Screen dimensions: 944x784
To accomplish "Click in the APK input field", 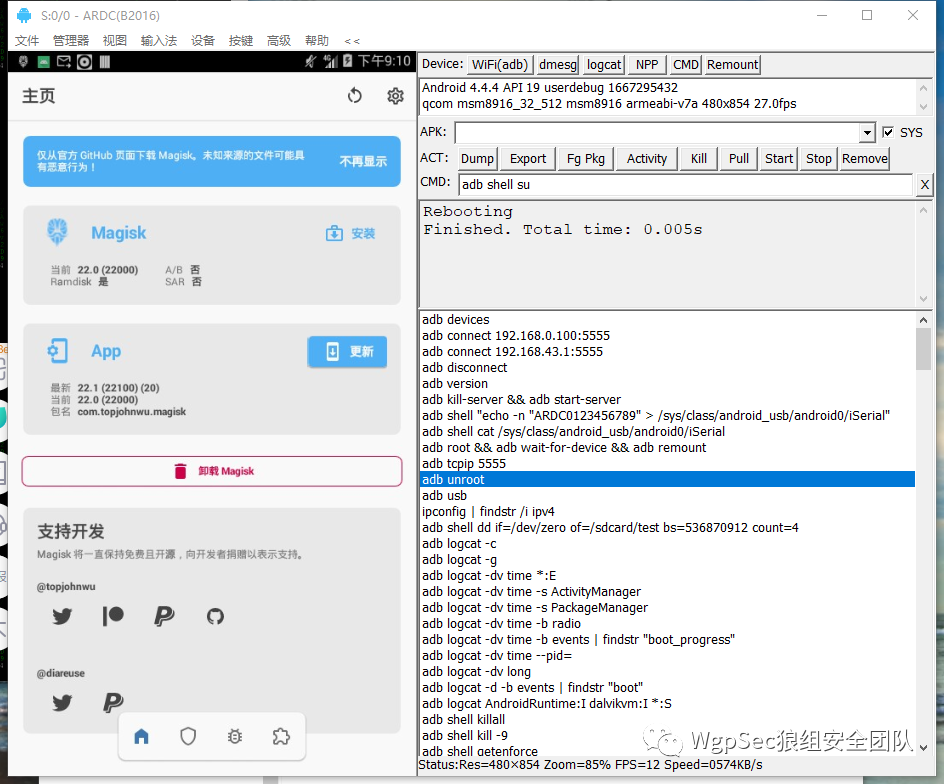I will click(x=658, y=132).
